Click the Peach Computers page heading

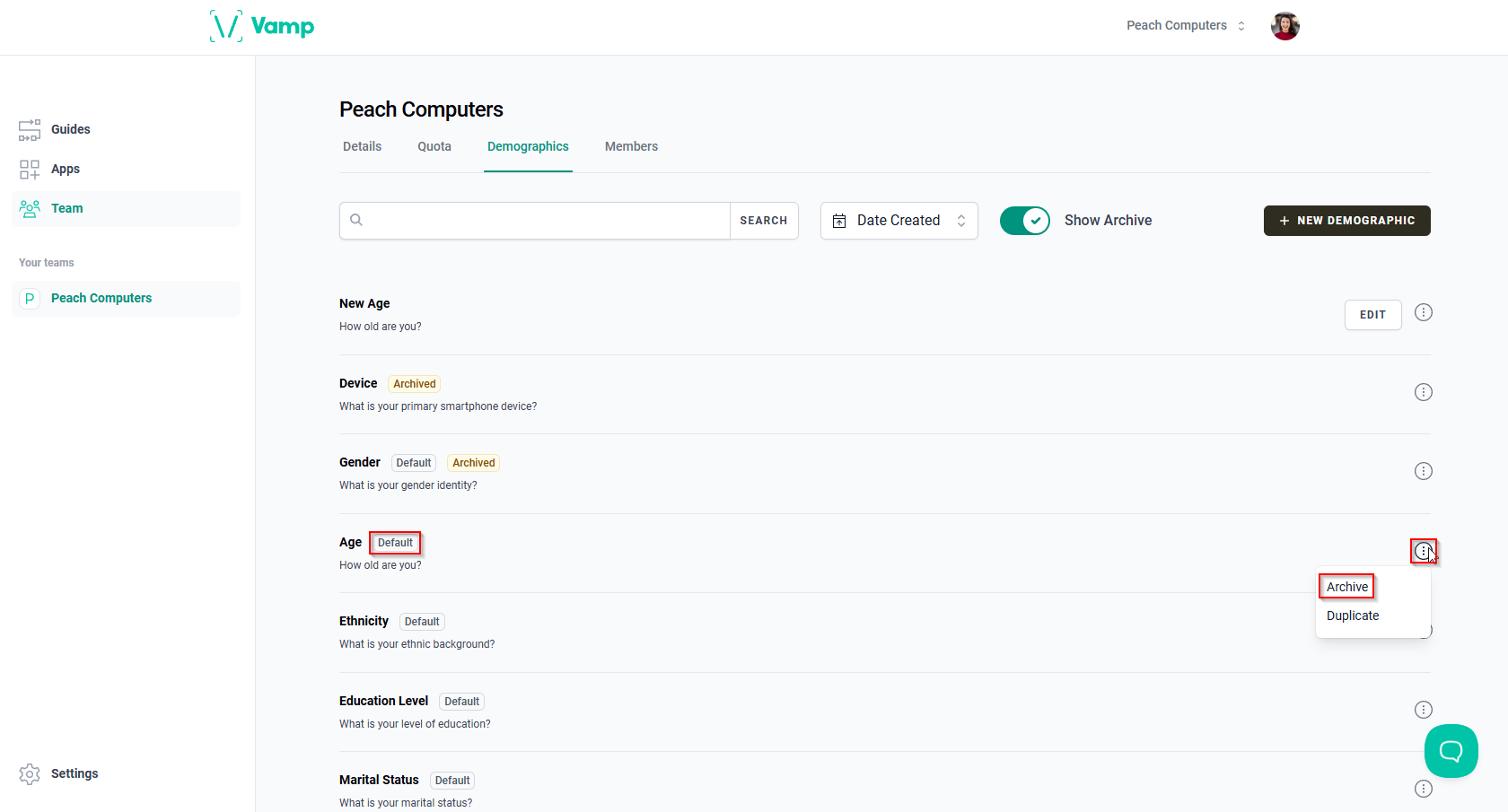(x=421, y=109)
